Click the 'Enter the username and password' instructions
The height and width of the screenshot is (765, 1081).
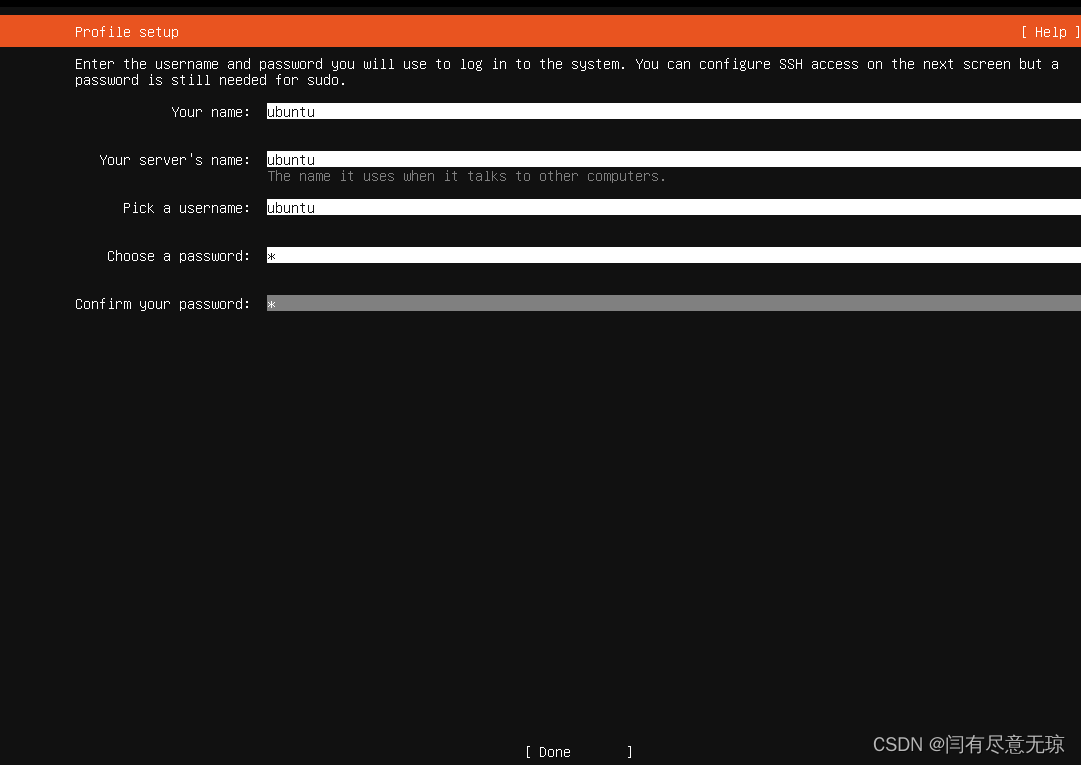pyautogui.click(x=567, y=72)
